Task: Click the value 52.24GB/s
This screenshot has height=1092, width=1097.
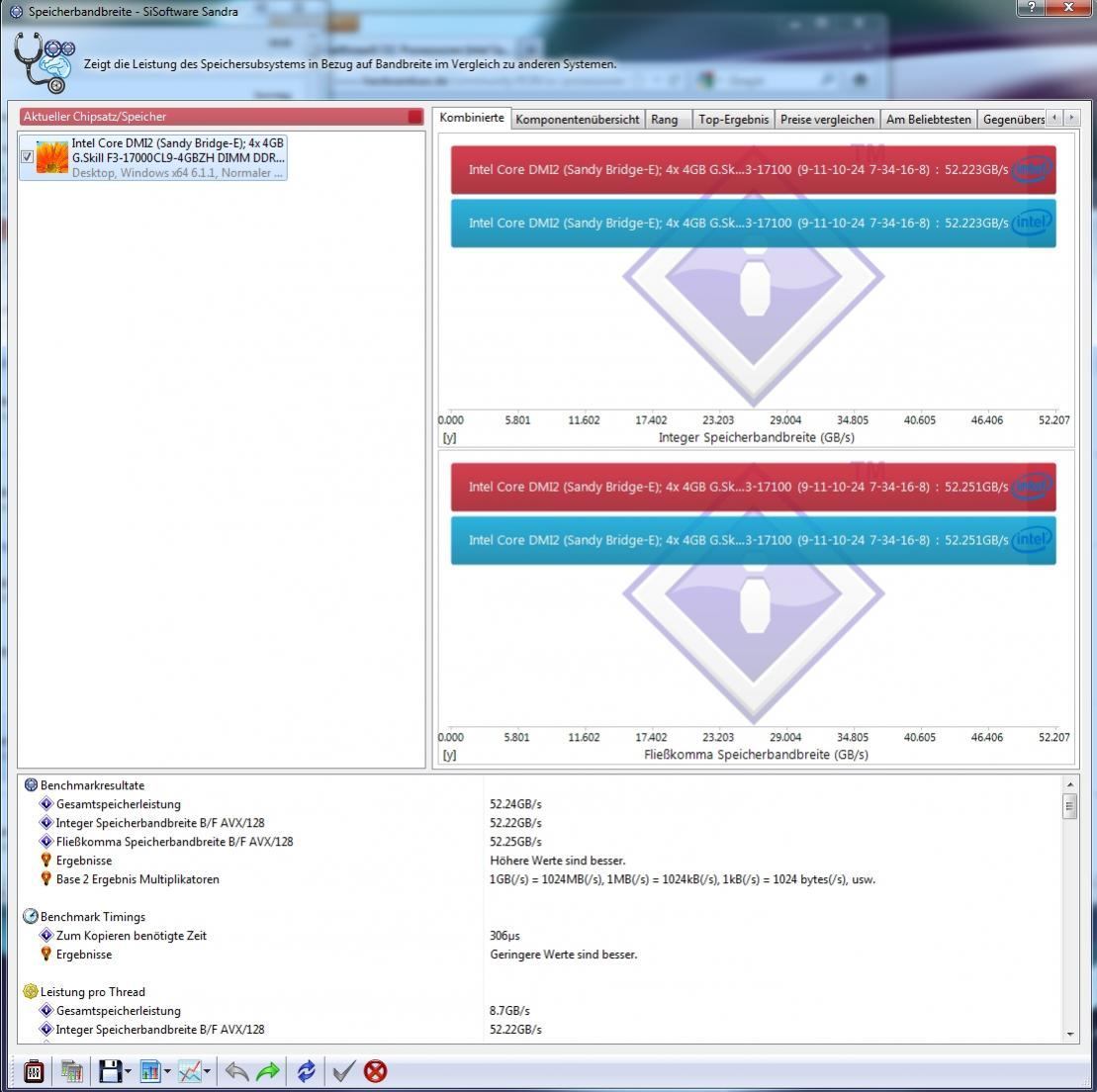Action: [515, 804]
